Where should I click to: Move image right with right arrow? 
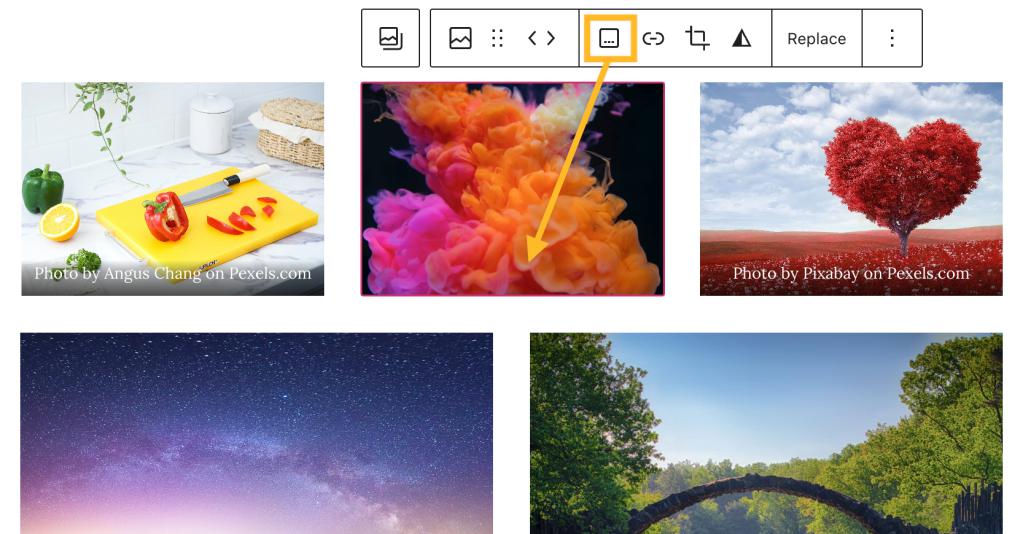click(x=551, y=39)
